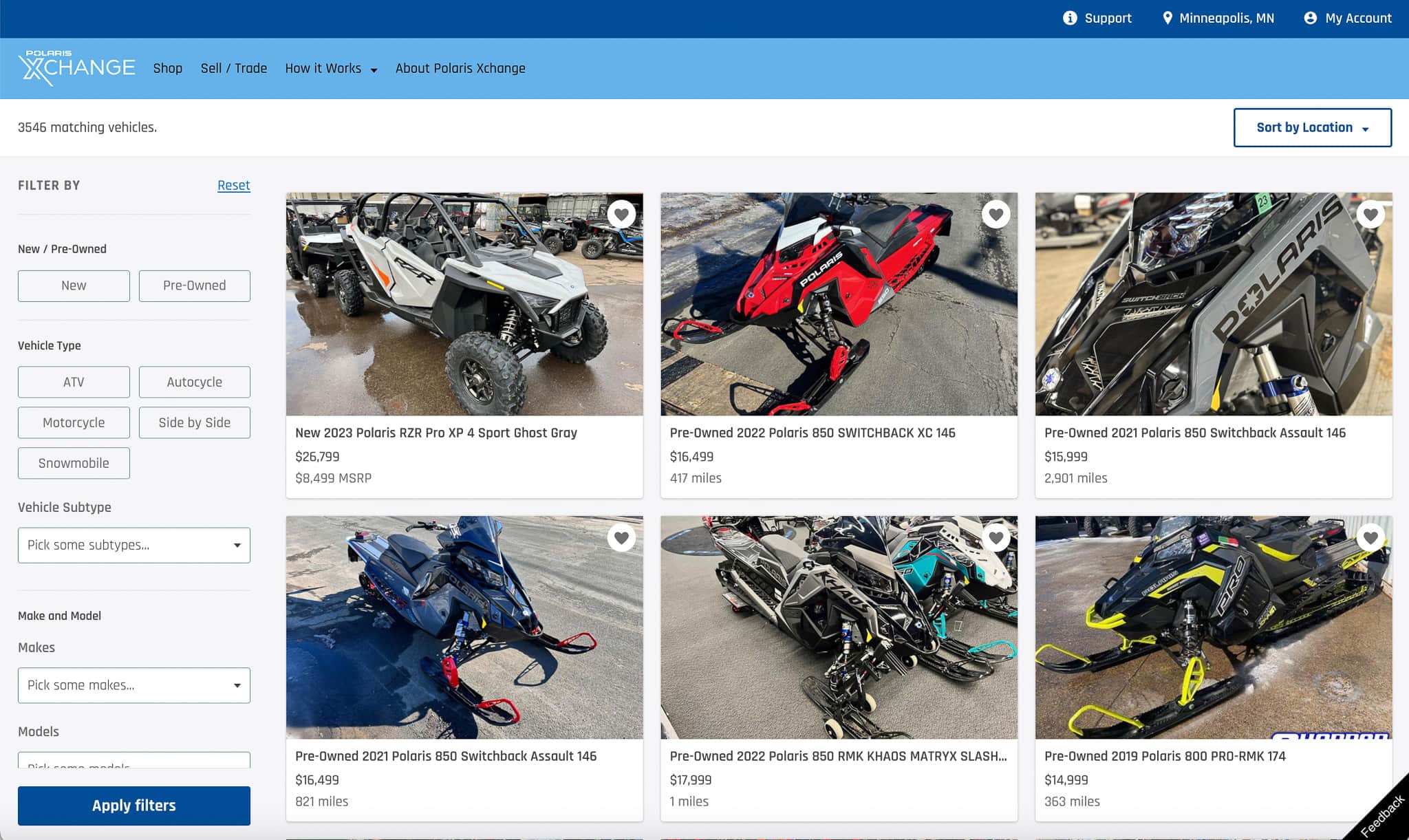
Task: Toggle the Pre-Owned condition filter
Action: (x=194, y=286)
